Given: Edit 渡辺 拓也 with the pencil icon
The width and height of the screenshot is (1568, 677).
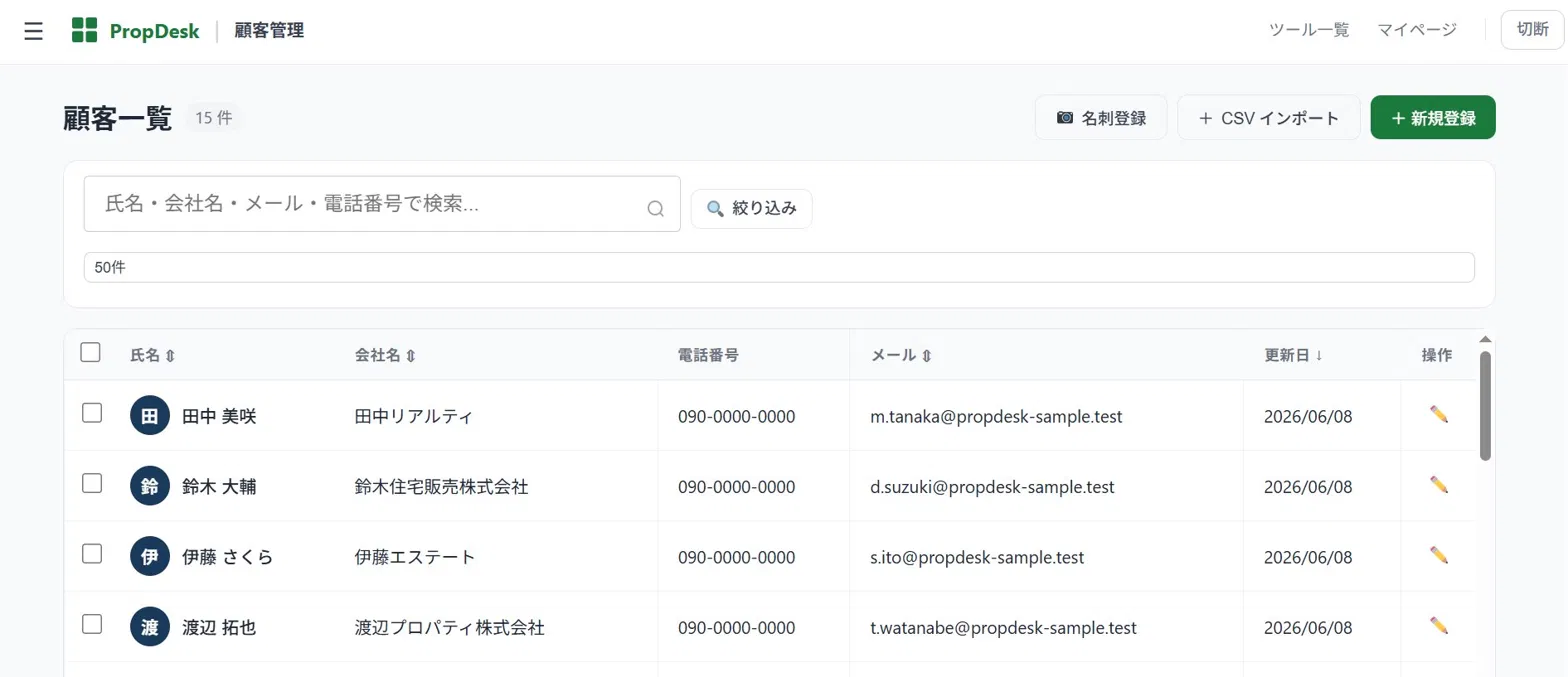Looking at the screenshot, I should pos(1439,626).
